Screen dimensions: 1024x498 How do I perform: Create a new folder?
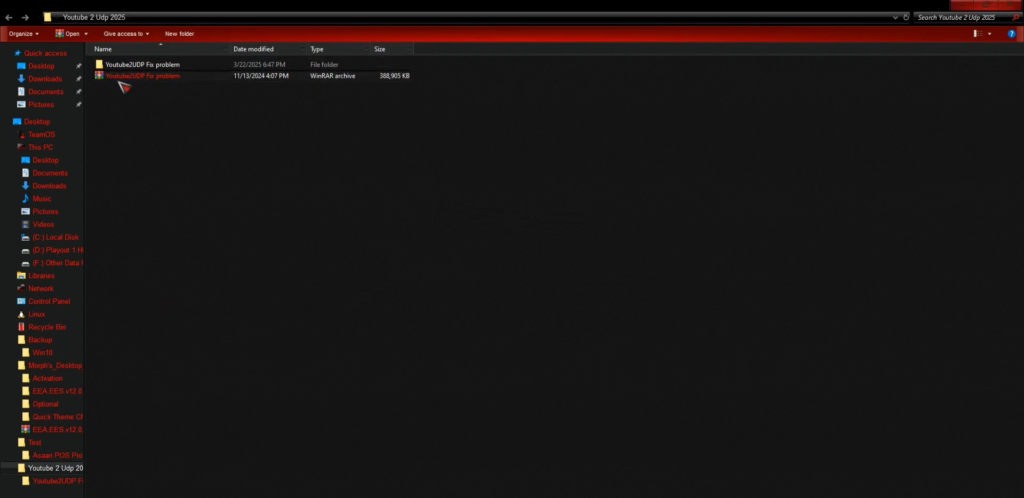coord(179,33)
